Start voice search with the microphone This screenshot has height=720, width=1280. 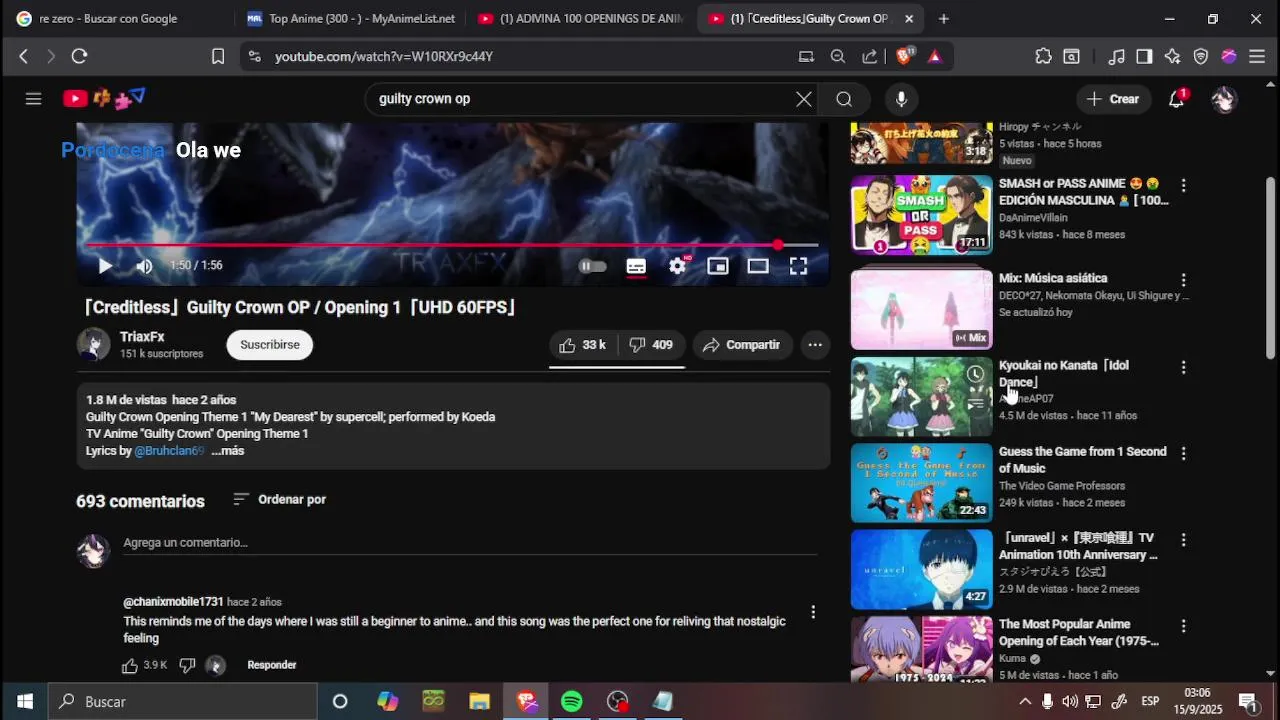tap(901, 99)
